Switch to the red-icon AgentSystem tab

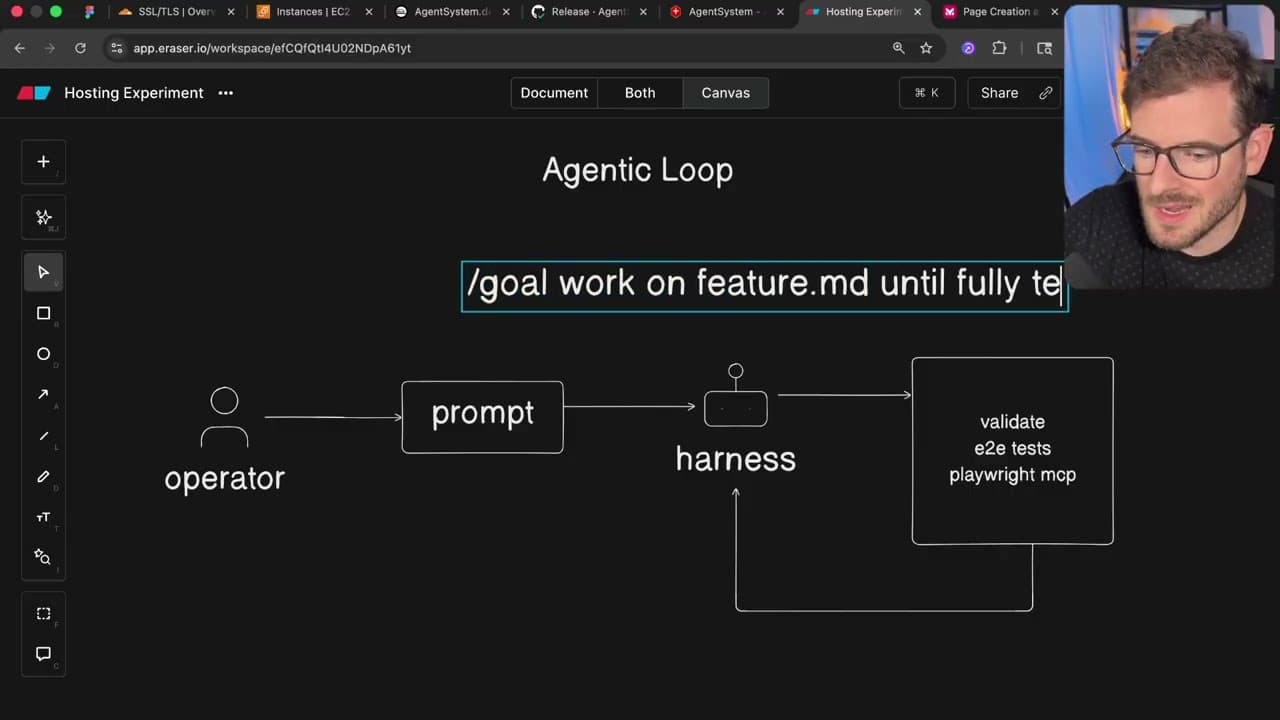point(727,12)
